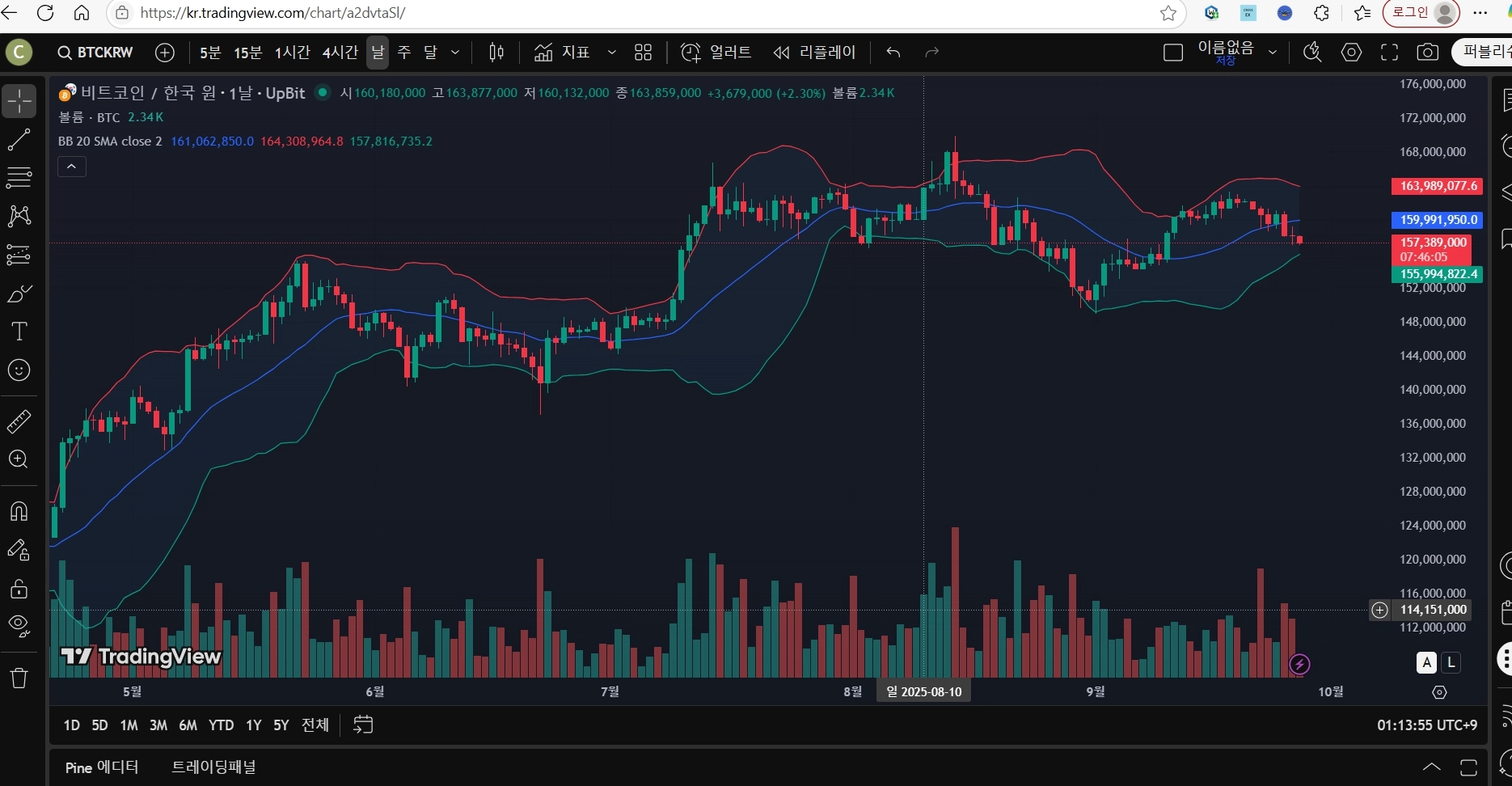Click the trash remove-drawings icon
Image resolution: width=1512 pixels, height=786 pixels.
click(19, 678)
